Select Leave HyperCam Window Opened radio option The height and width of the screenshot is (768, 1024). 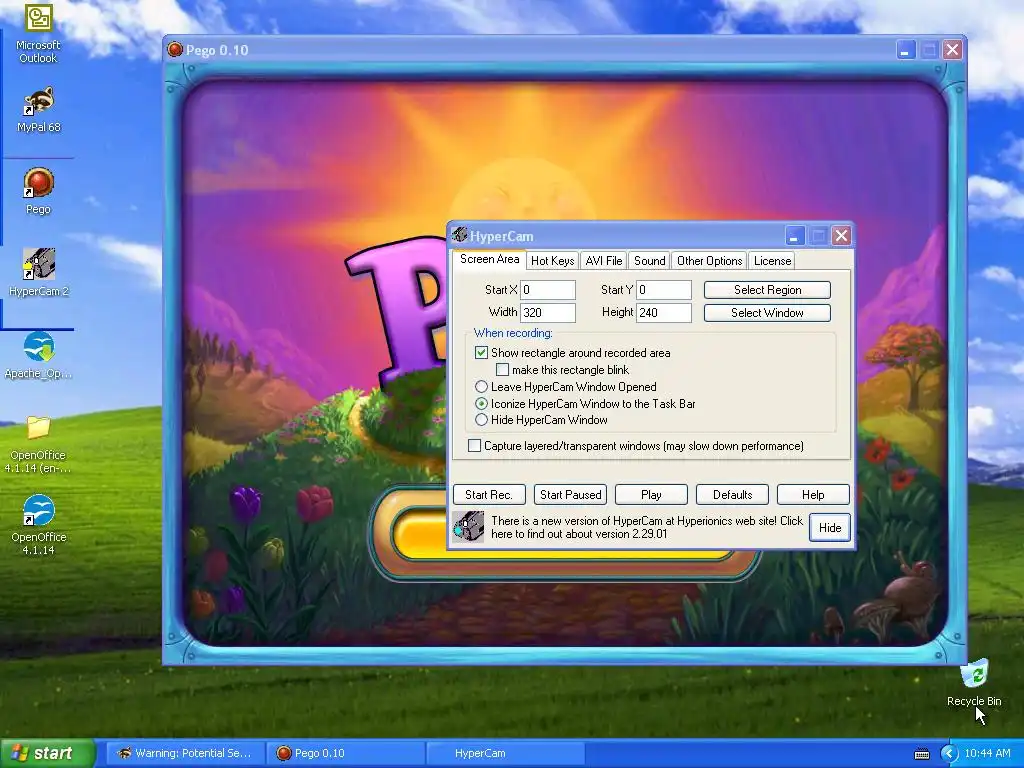pyautogui.click(x=481, y=387)
